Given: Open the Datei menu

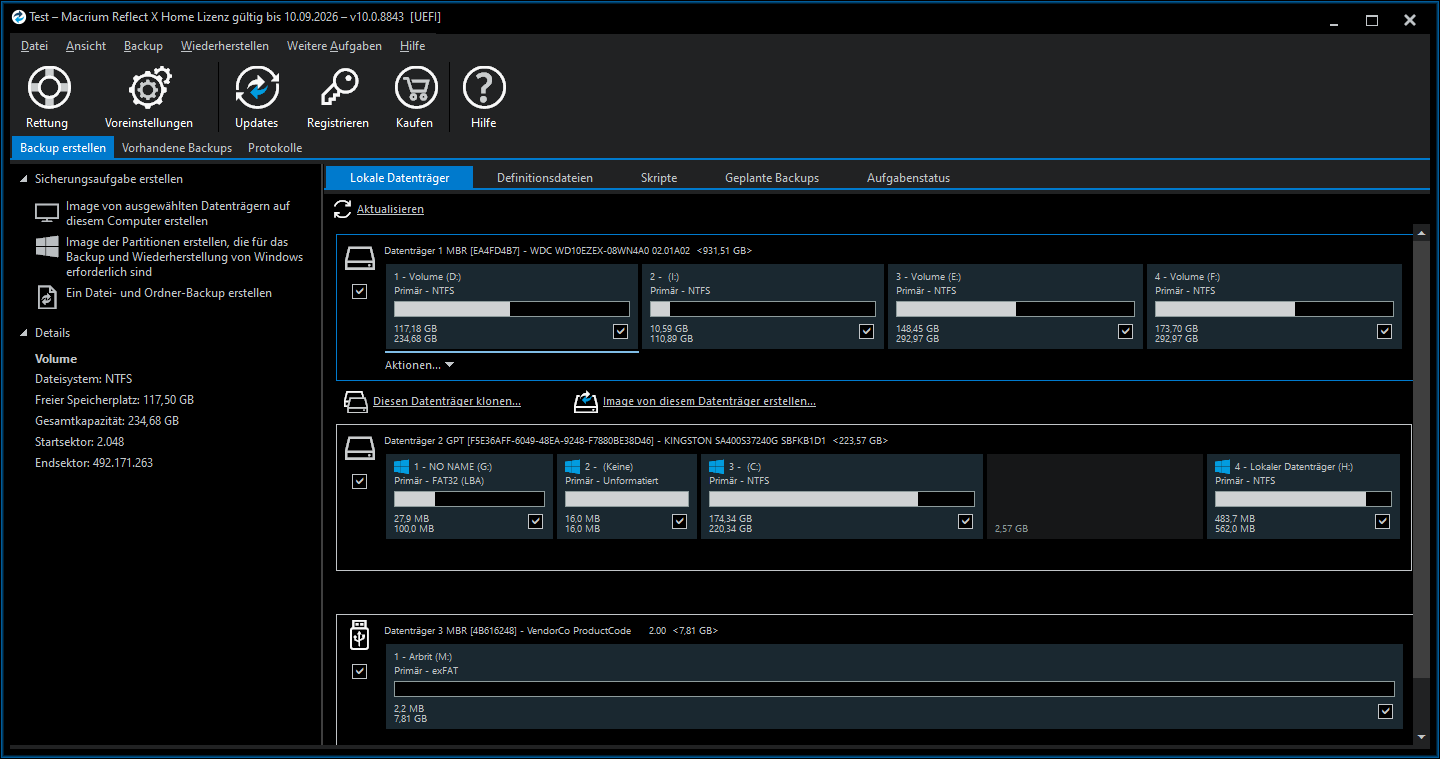Looking at the screenshot, I should click(x=34, y=46).
